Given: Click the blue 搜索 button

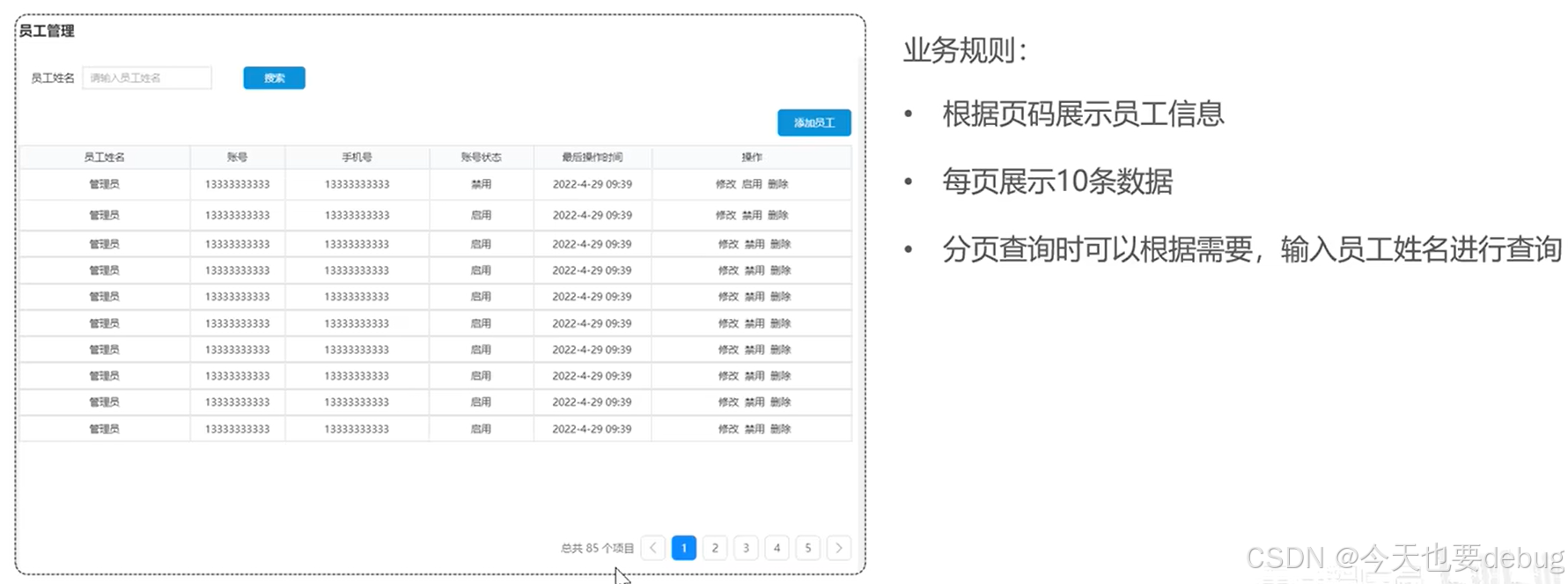Looking at the screenshot, I should pyautogui.click(x=275, y=78).
